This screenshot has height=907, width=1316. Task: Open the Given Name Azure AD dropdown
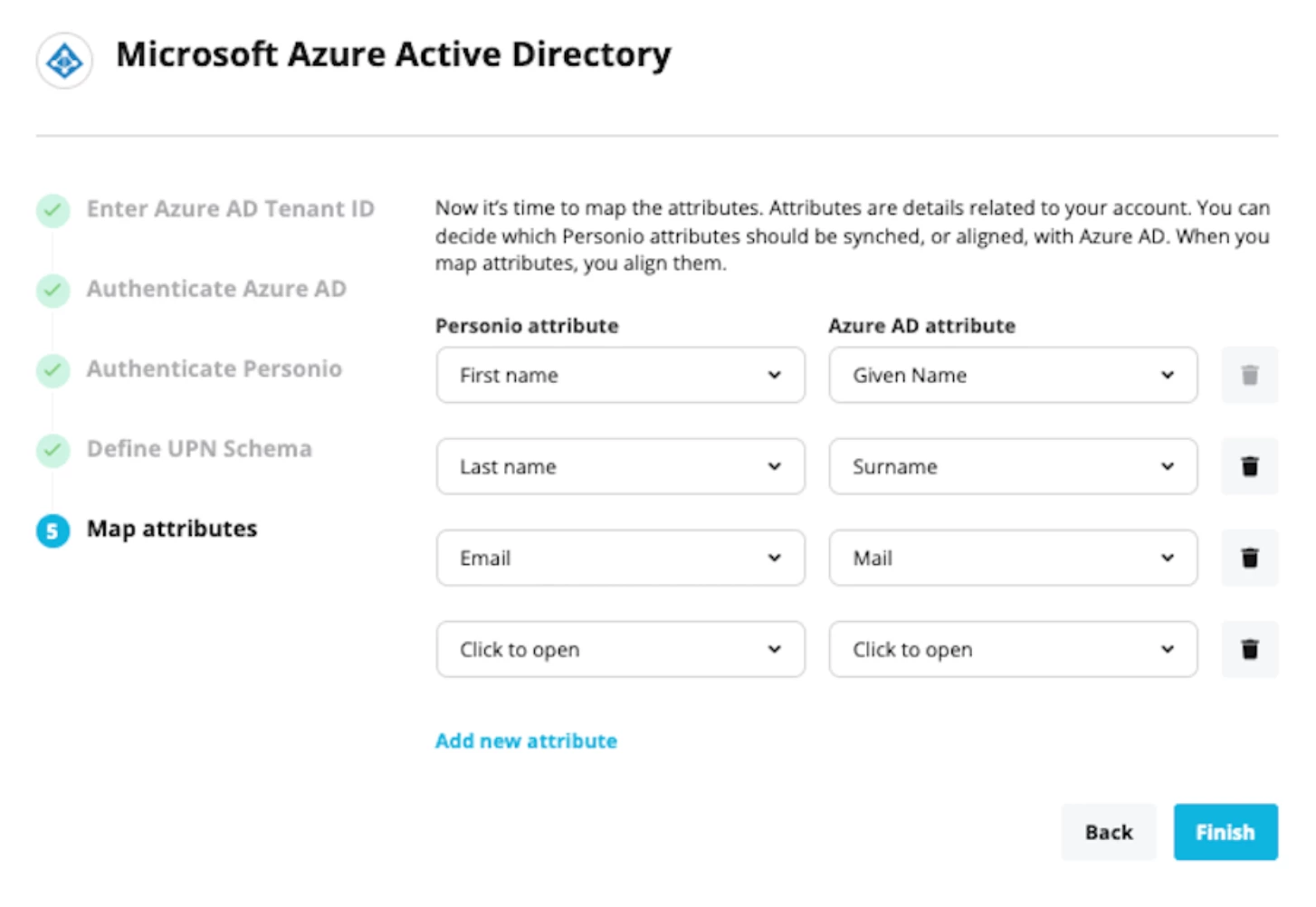pyautogui.click(x=1013, y=375)
